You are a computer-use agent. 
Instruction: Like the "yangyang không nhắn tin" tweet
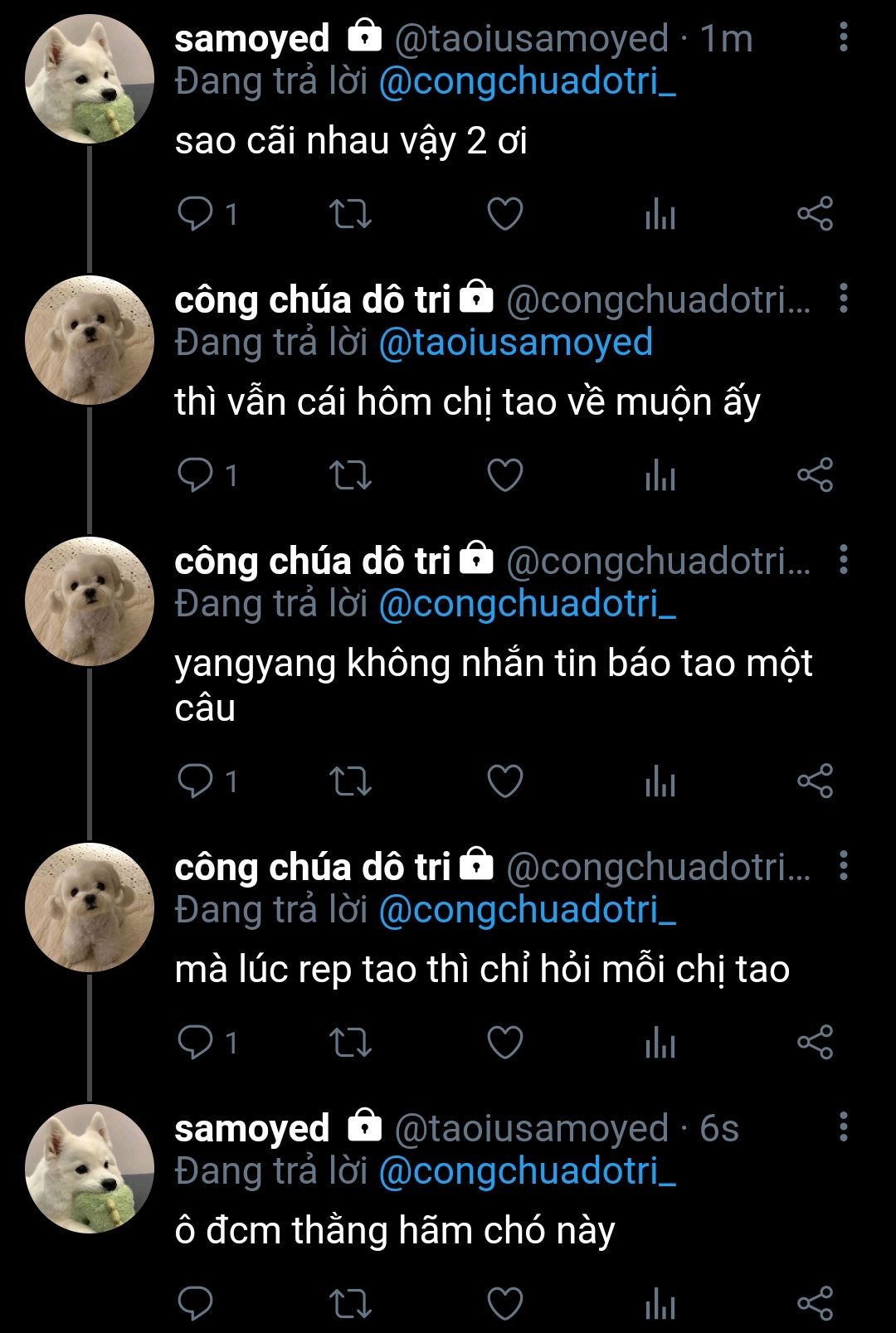(504, 781)
